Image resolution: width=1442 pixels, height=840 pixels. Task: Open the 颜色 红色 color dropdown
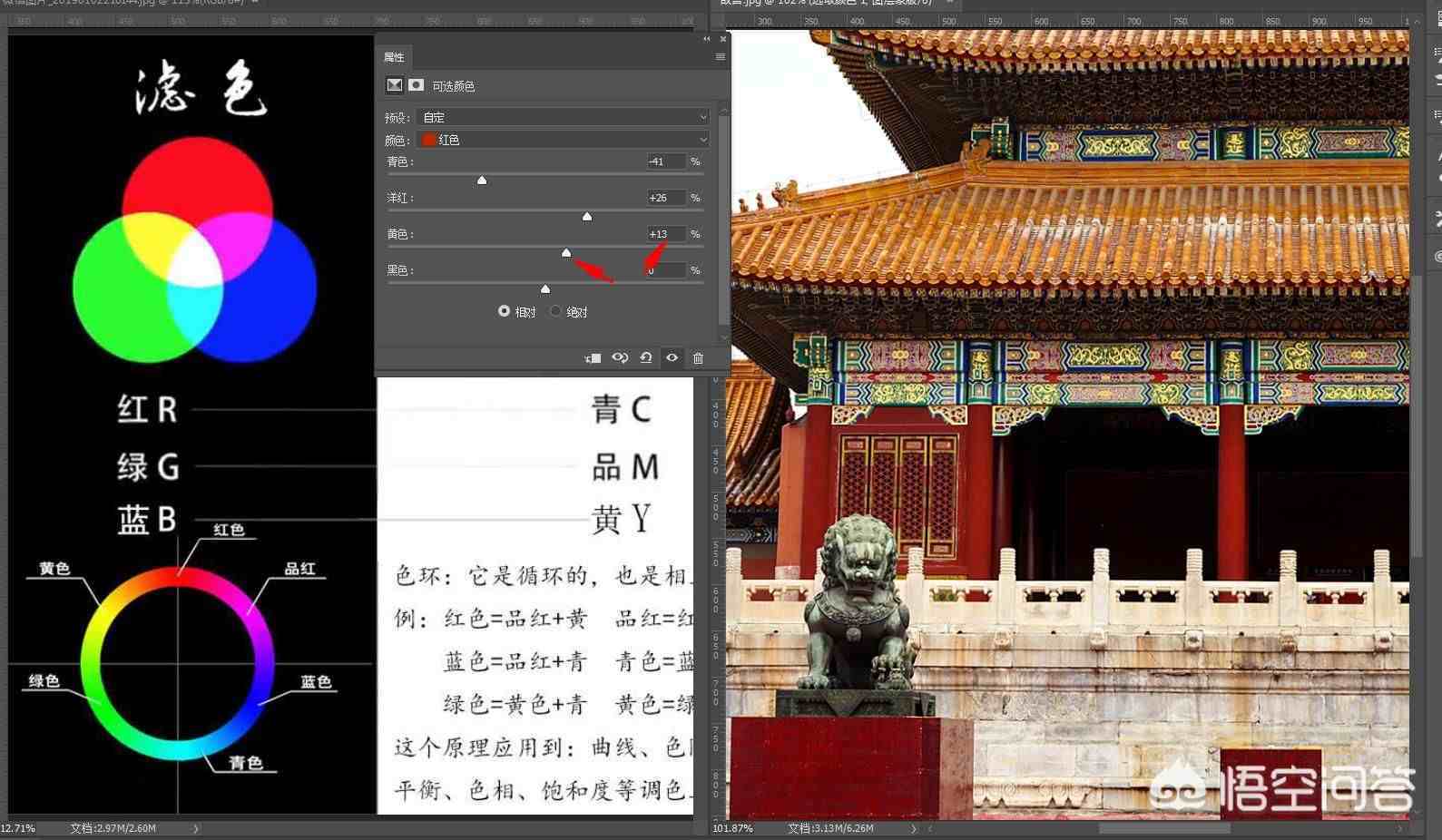click(563, 140)
